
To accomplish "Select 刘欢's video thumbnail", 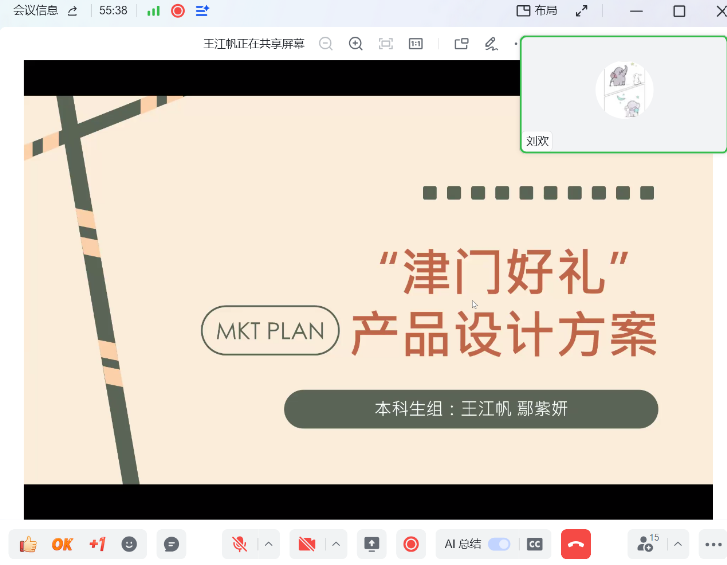I will pos(624,94).
